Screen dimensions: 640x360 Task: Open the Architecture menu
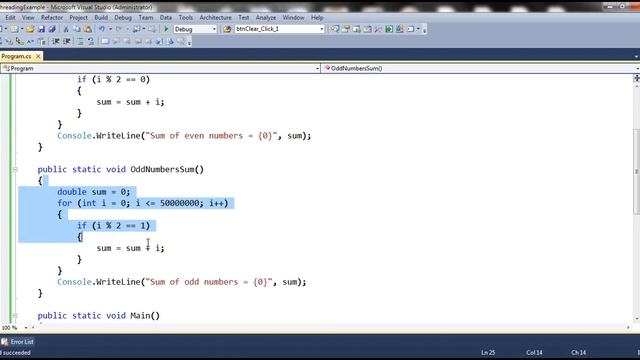pyautogui.click(x=216, y=18)
